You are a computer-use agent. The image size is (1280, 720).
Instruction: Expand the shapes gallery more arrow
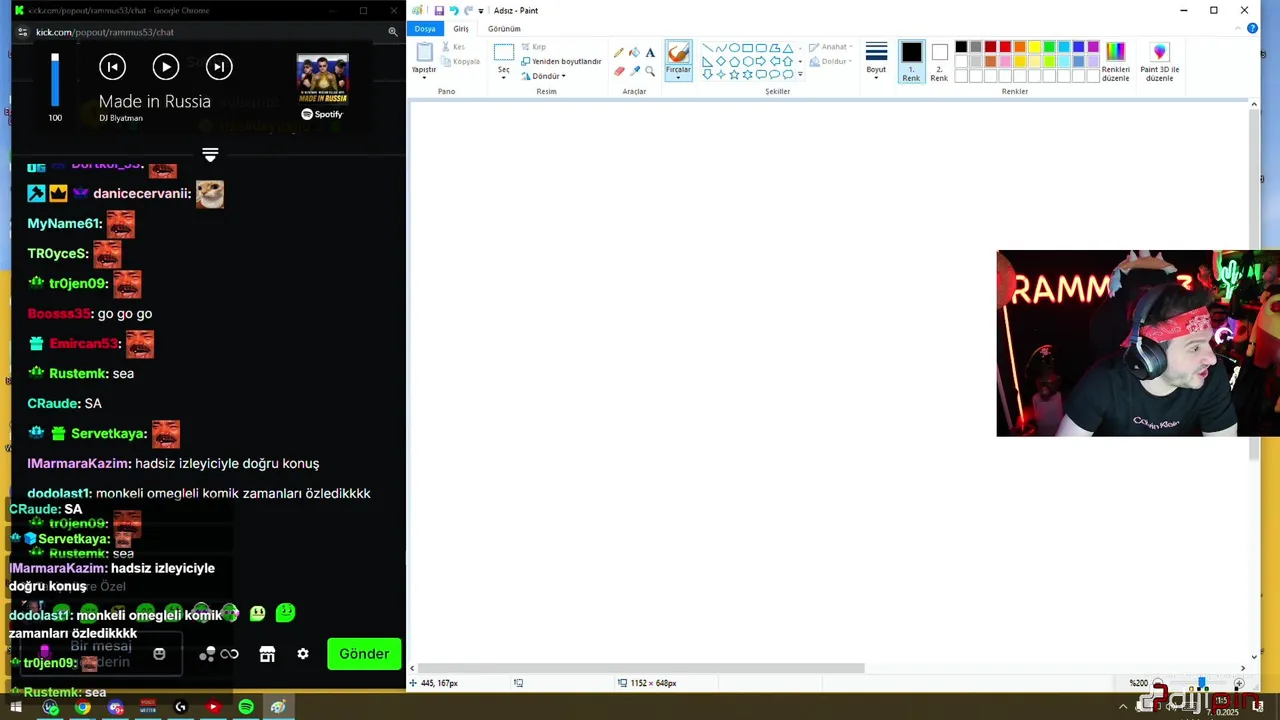[800, 75]
